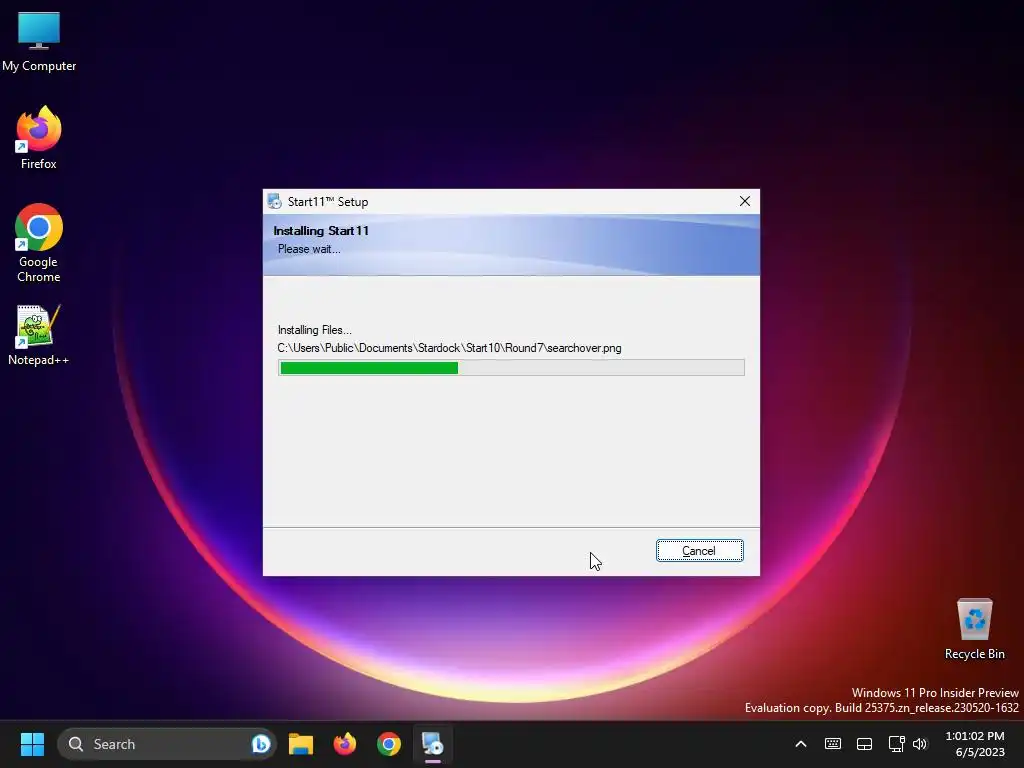
Task: Click the magnifier icon in Search
Action: click(x=76, y=744)
